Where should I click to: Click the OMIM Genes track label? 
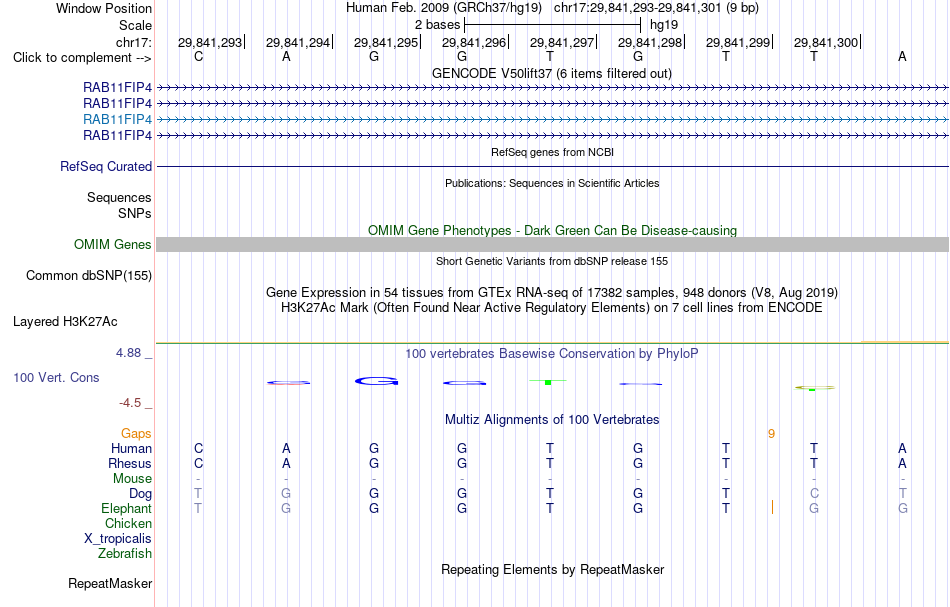click(113, 245)
